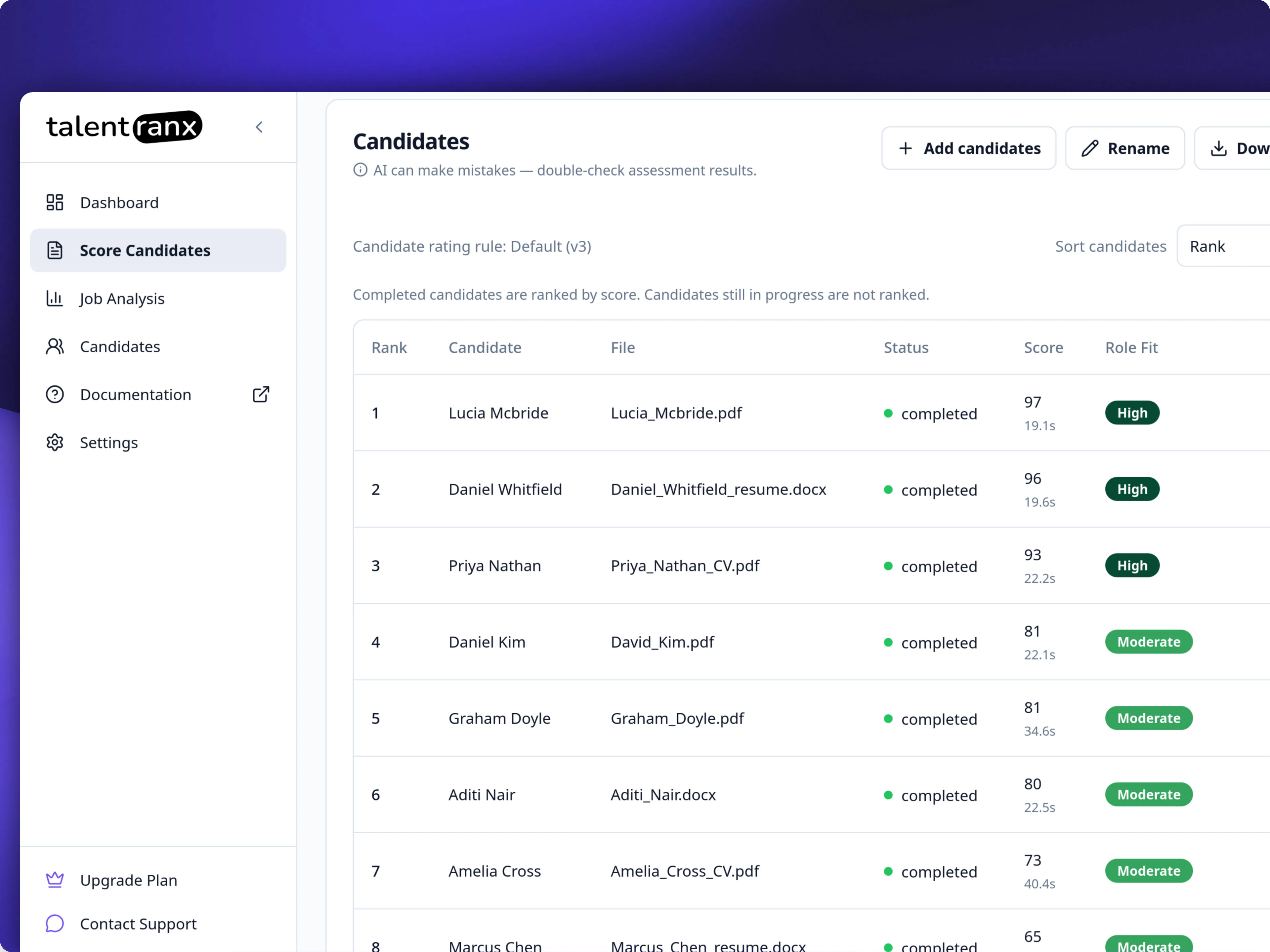Screen dimensions: 1270x952
Task: Click the Documentation external link icon
Action: pos(261,394)
